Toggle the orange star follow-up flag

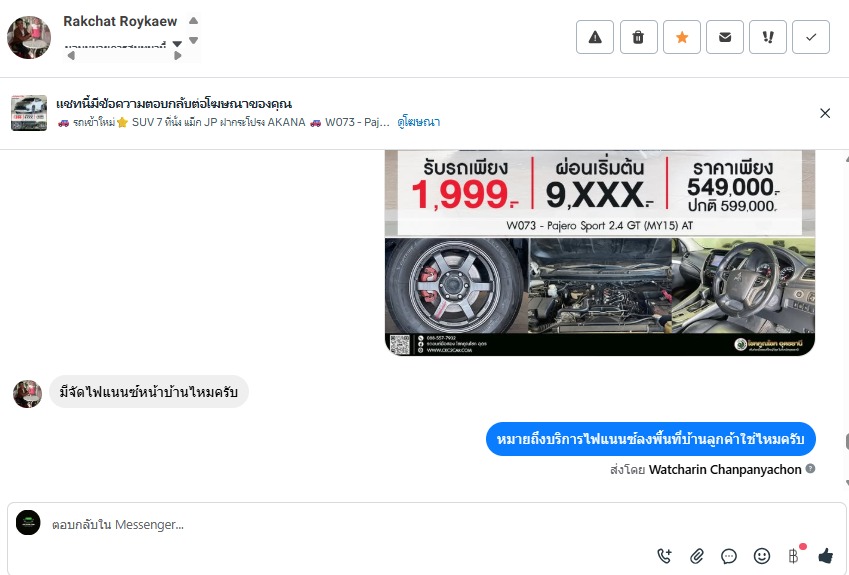point(682,37)
